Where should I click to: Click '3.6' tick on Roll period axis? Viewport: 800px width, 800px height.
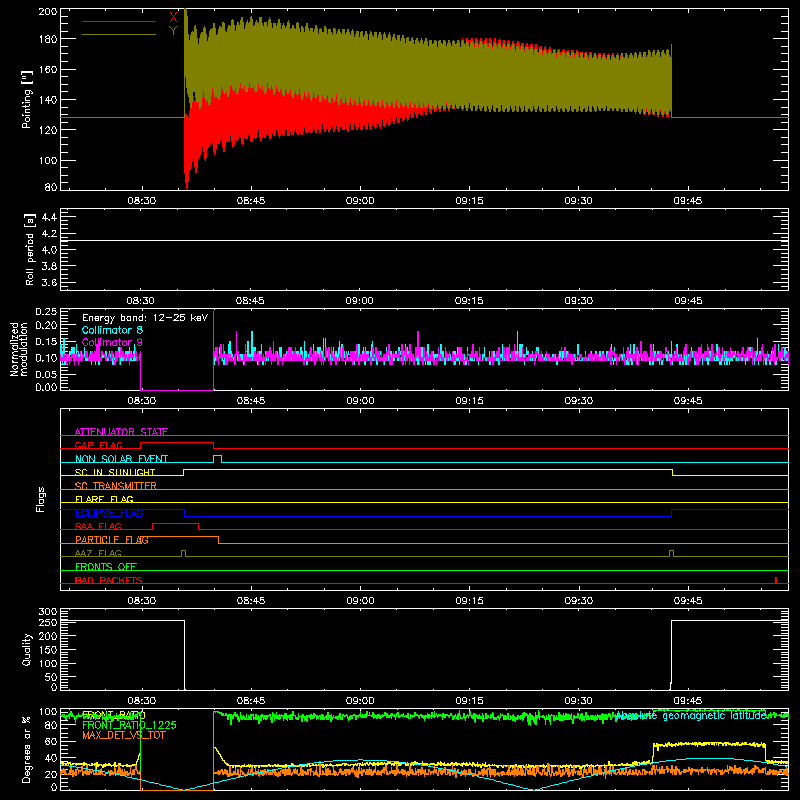(49, 282)
